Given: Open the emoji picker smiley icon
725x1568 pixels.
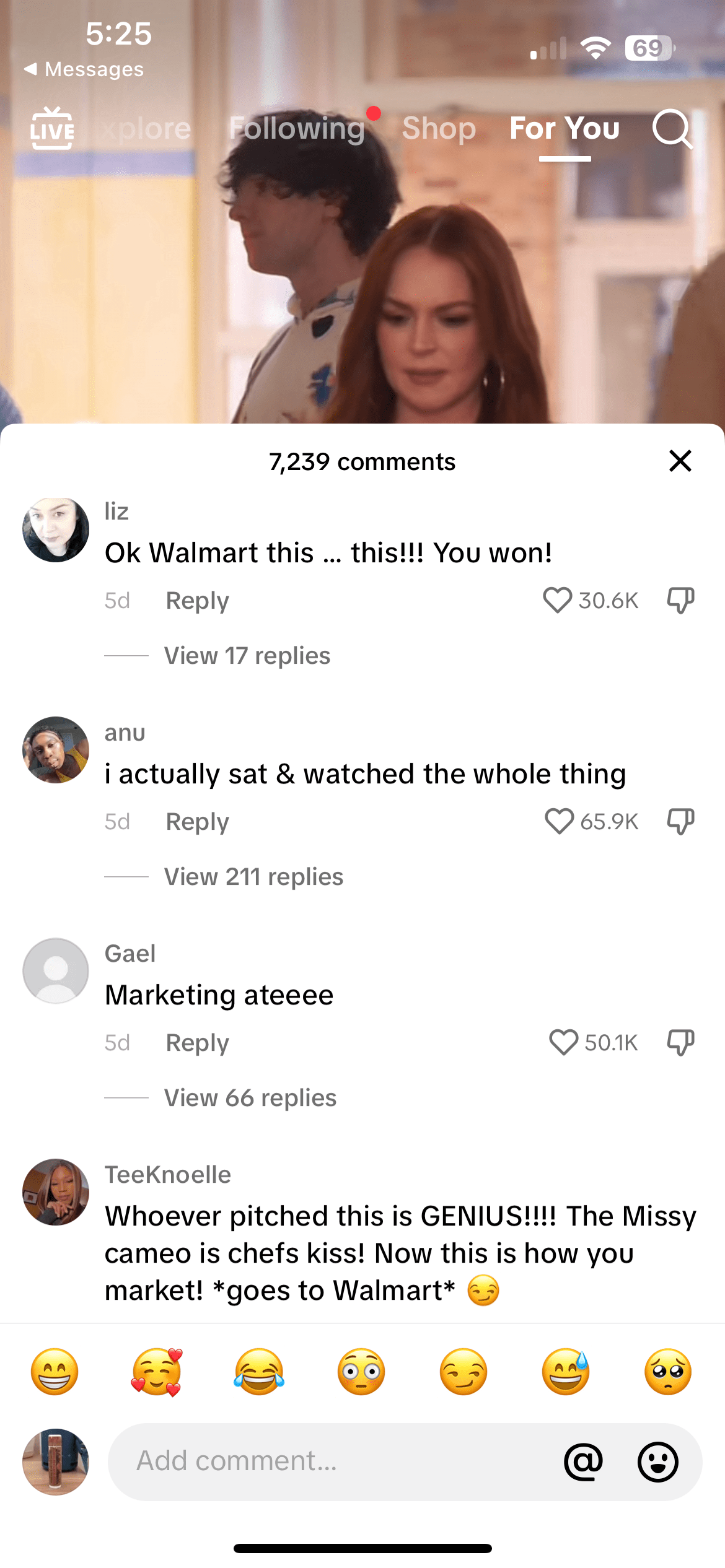Looking at the screenshot, I should point(658,1461).
